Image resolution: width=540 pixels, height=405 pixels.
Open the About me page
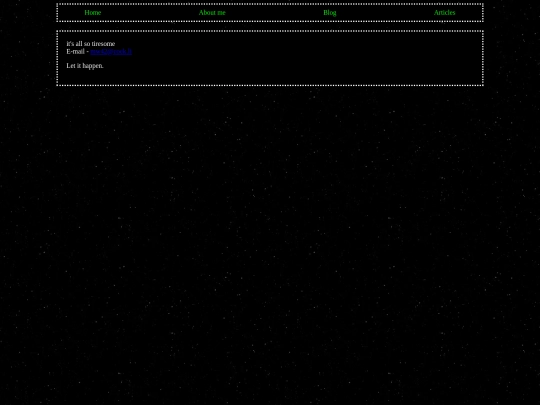212,13
